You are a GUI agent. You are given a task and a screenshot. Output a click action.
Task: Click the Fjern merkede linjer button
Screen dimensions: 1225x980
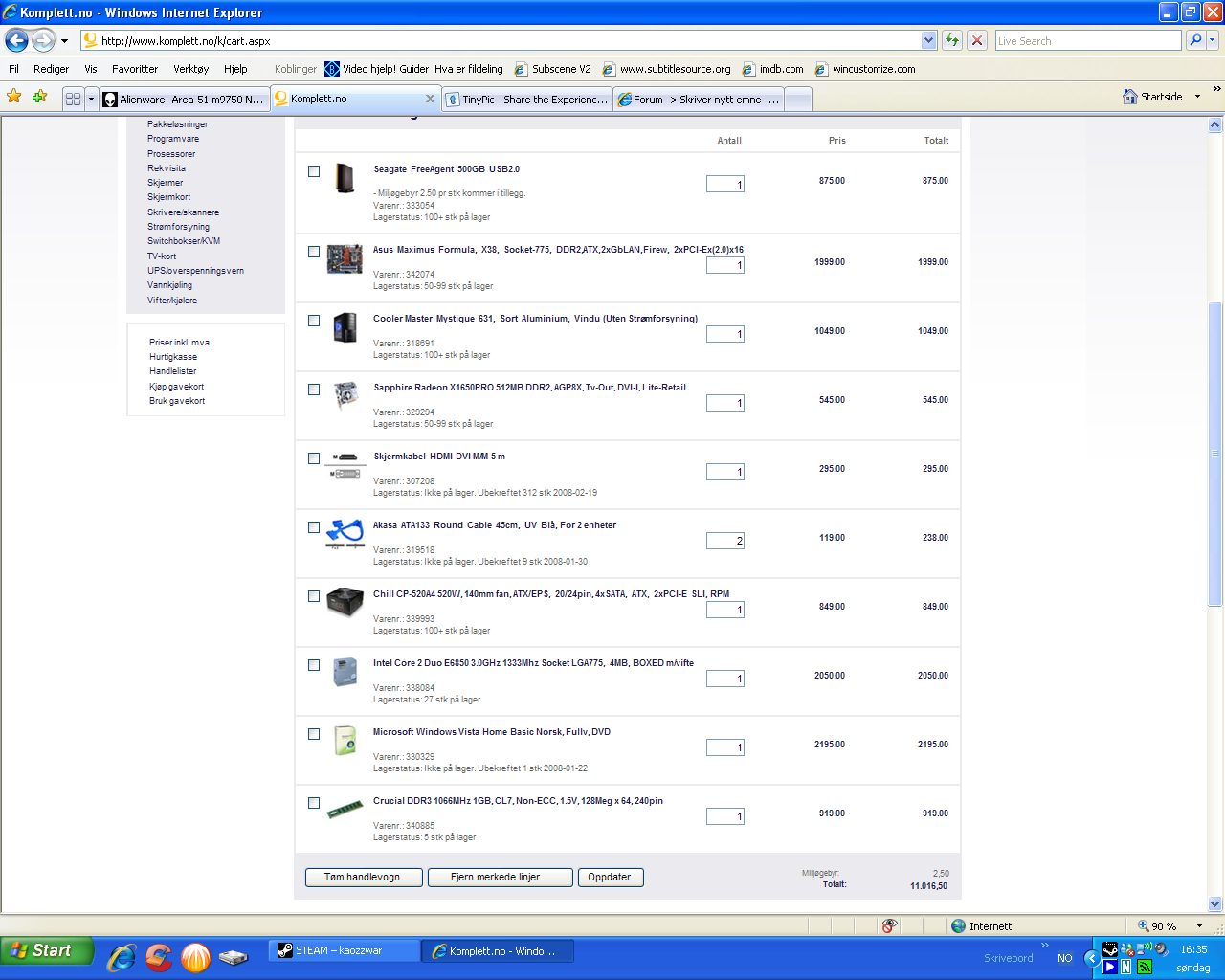500,878
